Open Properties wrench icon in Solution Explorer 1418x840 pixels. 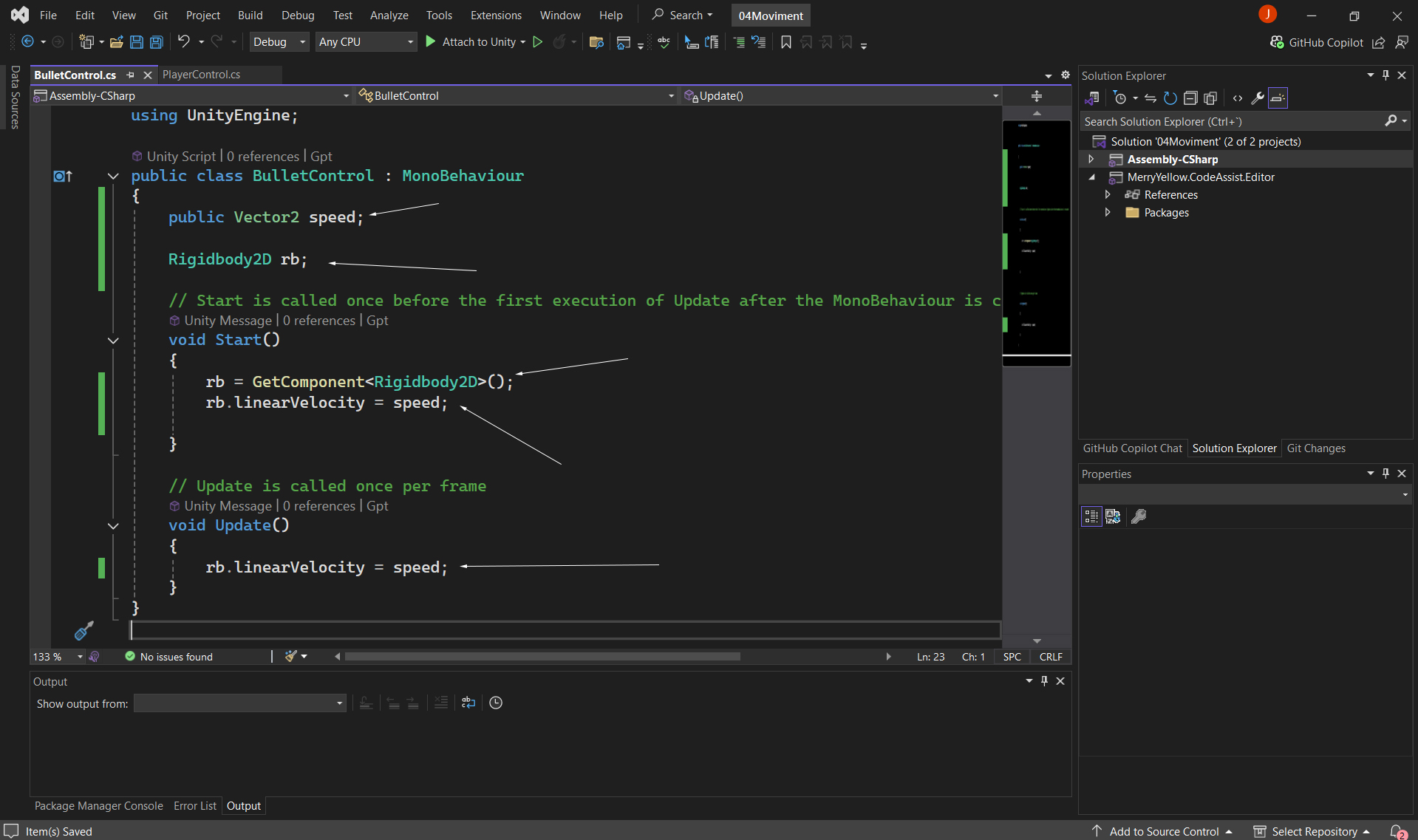point(1257,98)
